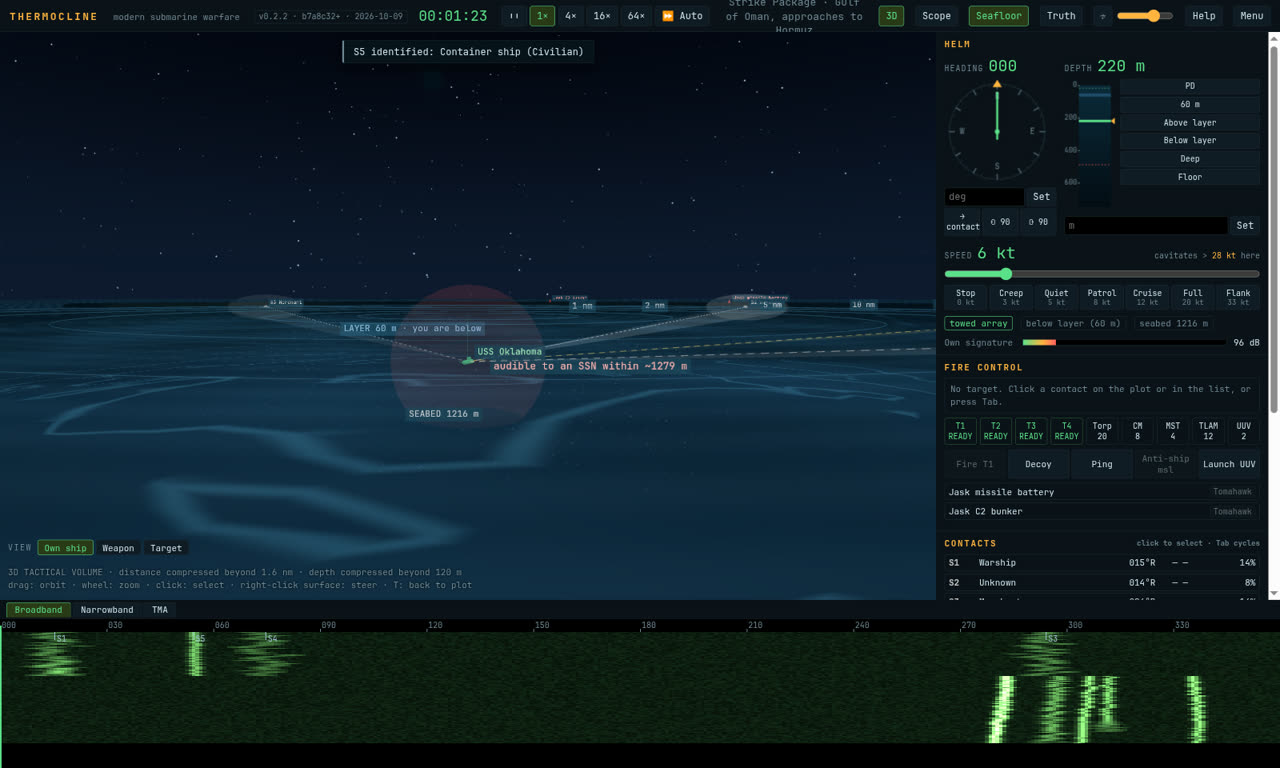Steer toward contact with the arrow button
The width and height of the screenshot is (1280, 768).
click(x=963, y=222)
